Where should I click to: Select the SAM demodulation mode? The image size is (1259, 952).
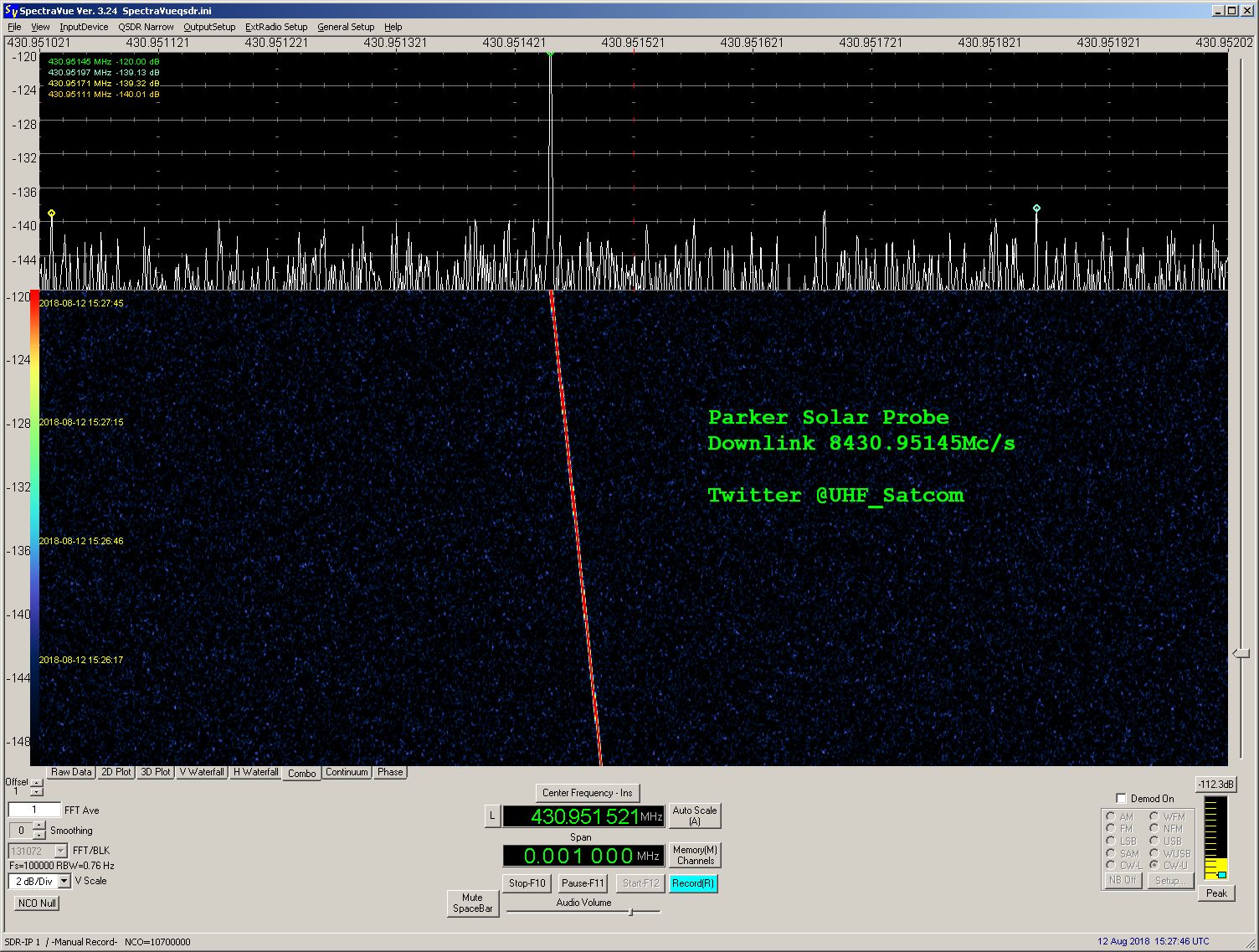1111,853
